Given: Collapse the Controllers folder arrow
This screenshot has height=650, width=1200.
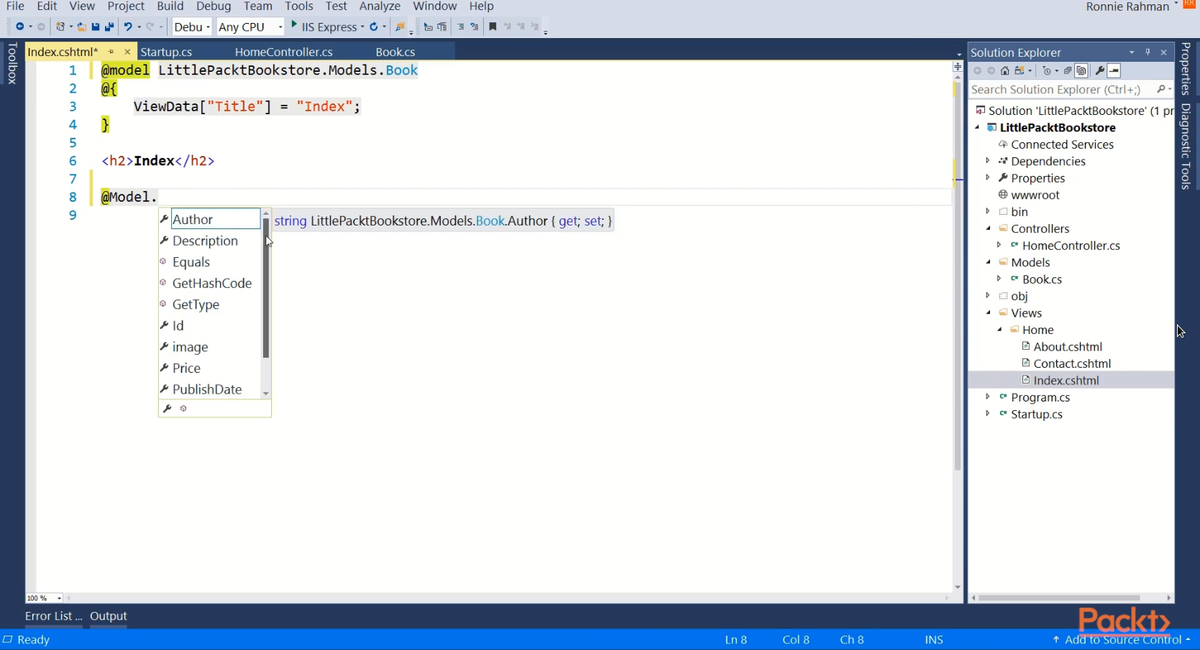Looking at the screenshot, I should point(988,228).
